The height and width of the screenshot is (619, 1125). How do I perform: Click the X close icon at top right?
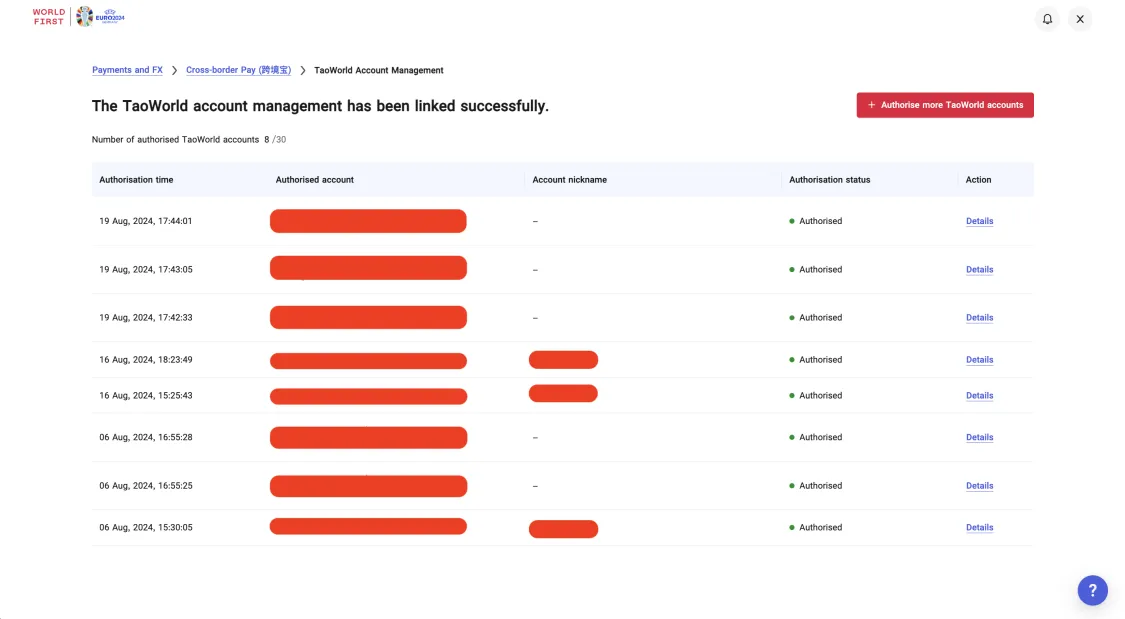pyautogui.click(x=1080, y=19)
